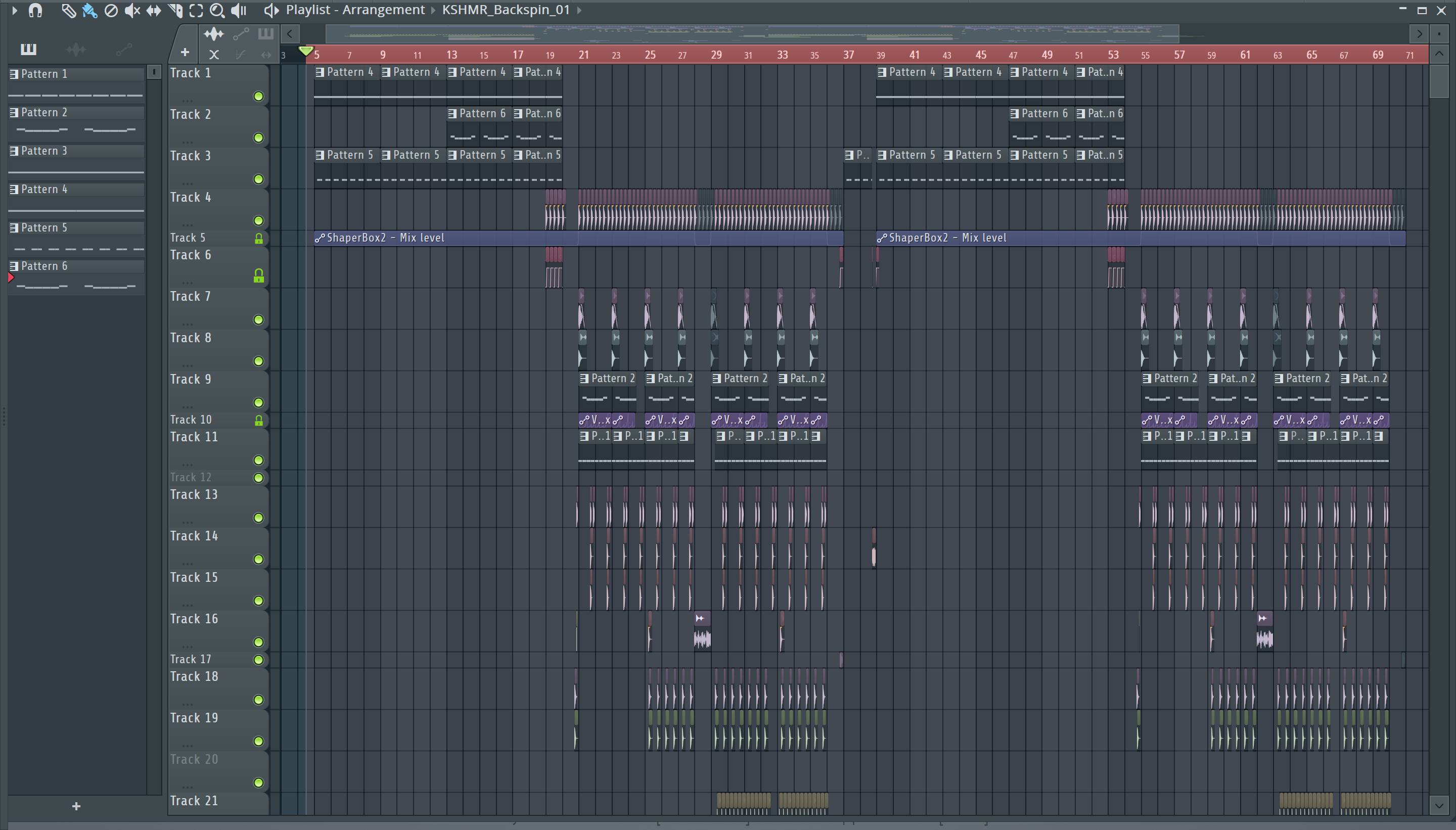Mute Track 9 with its green LED
The width and height of the screenshot is (1456, 830).
pyautogui.click(x=258, y=403)
